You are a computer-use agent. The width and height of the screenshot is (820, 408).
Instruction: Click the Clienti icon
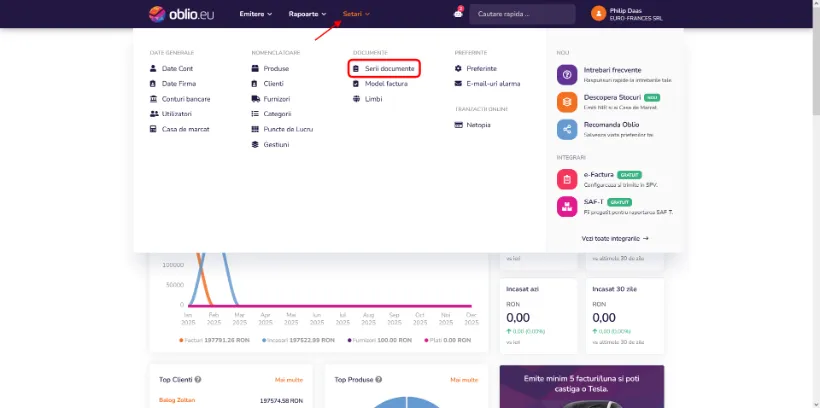tap(255, 84)
